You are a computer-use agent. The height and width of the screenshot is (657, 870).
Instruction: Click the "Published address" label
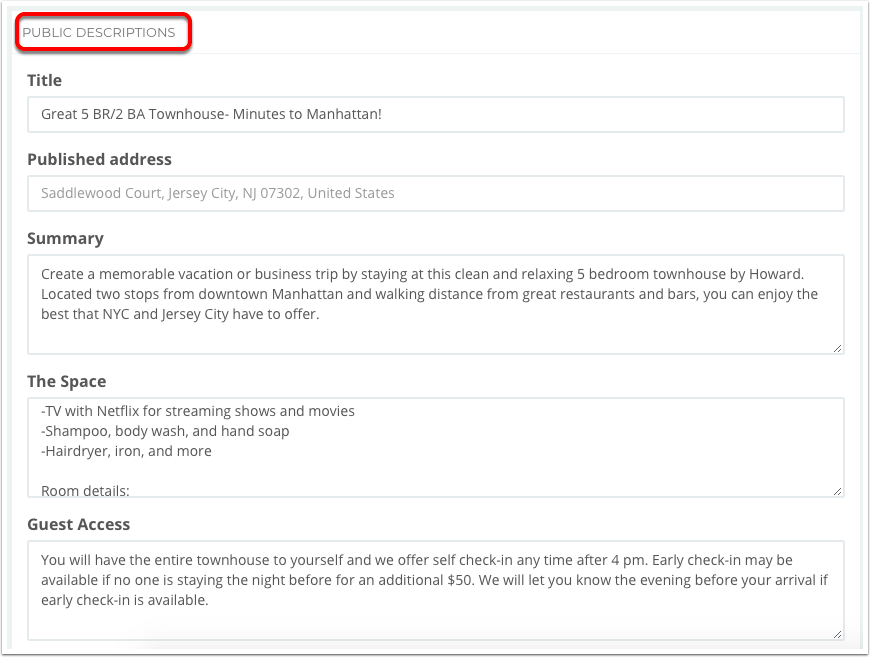click(x=99, y=159)
